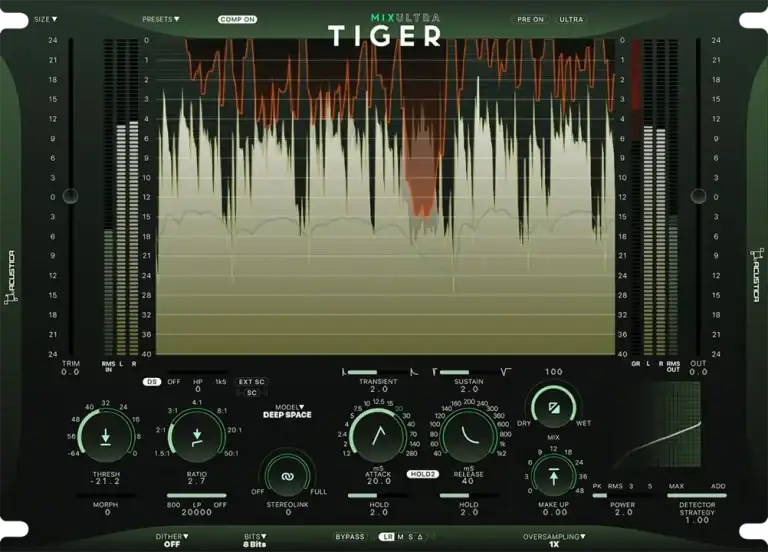
Task: Toggle the SC sidechain listen button
Action: click(252, 392)
